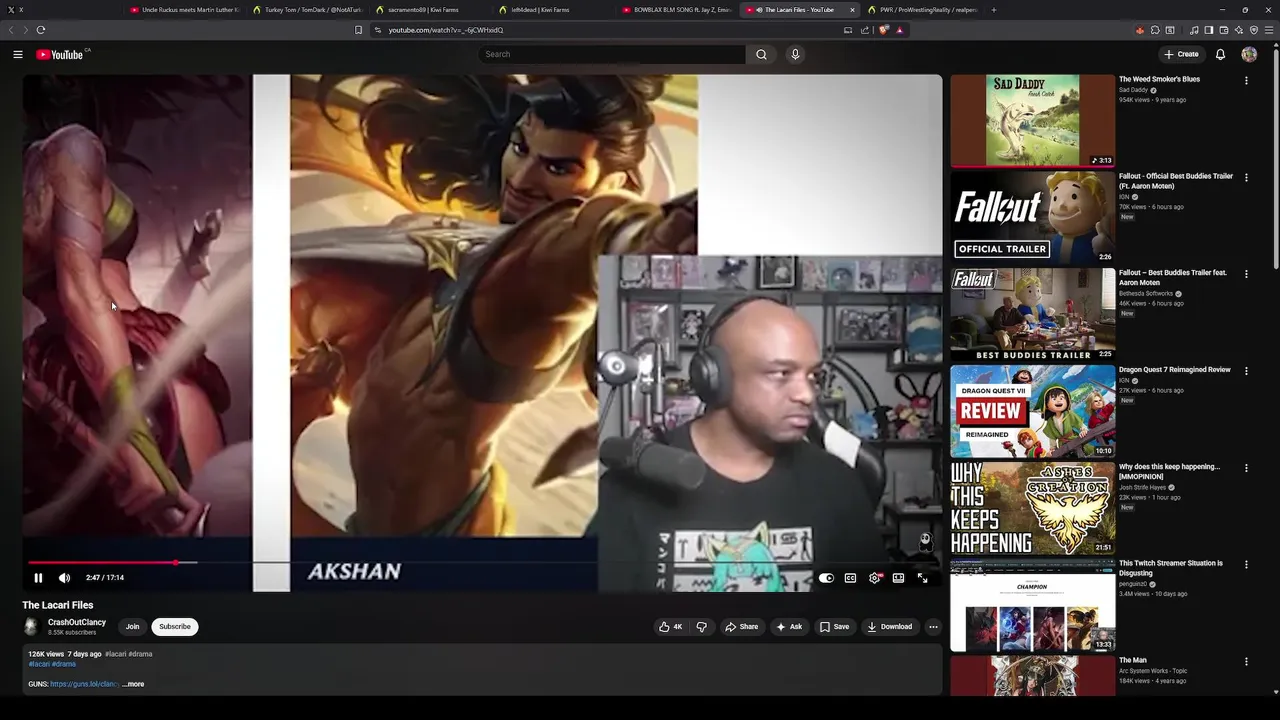This screenshot has height=720, width=1280.
Task: Open Dragon Quest 7 Reimagined Review thumbnail
Action: tap(1032, 411)
